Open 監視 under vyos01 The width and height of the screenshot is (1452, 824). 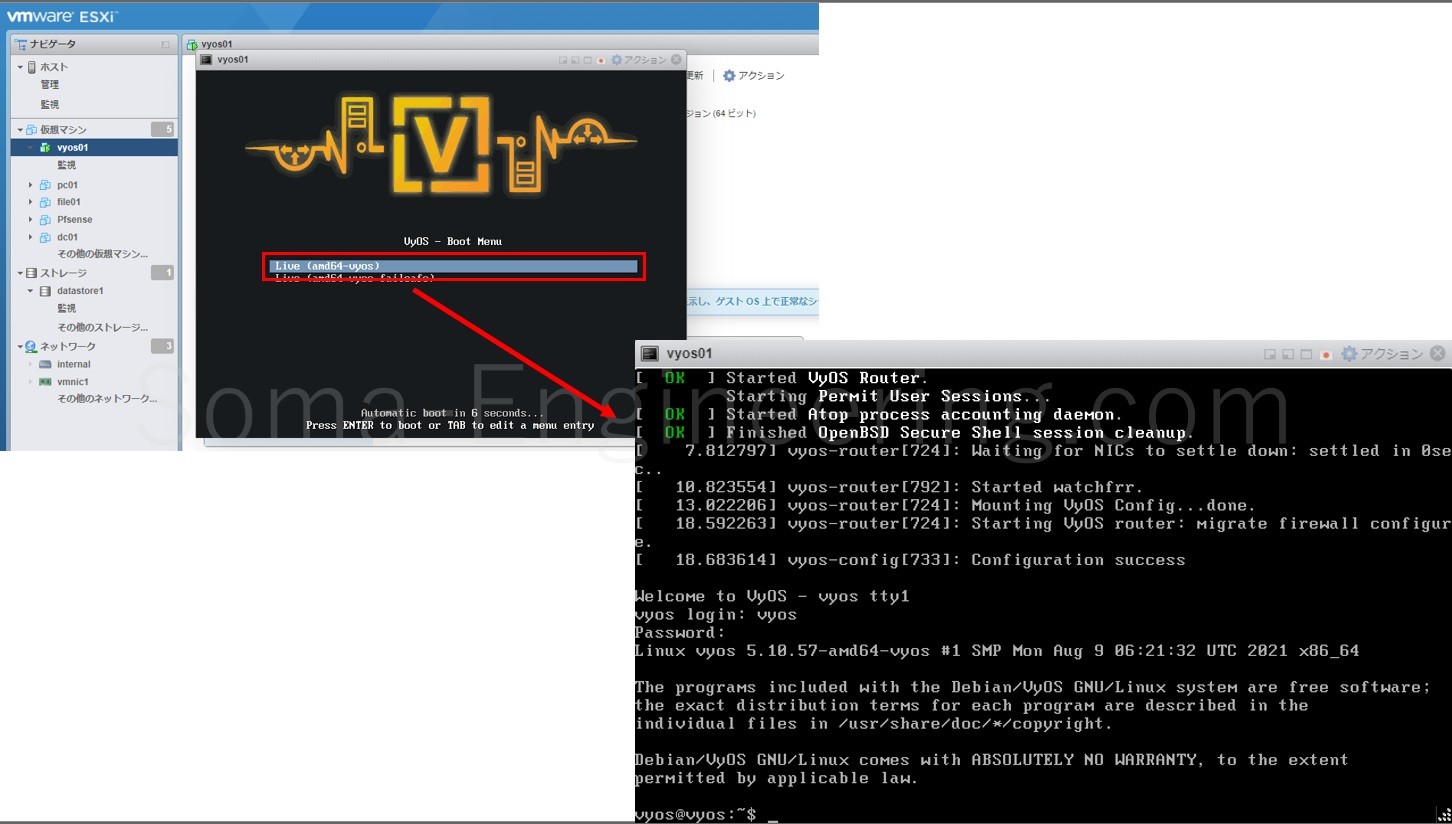pos(66,166)
